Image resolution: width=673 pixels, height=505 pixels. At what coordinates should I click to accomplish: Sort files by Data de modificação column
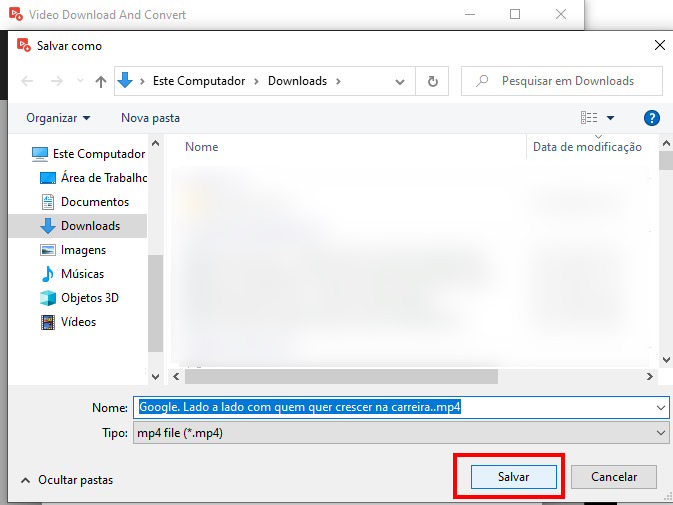tap(587, 147)
